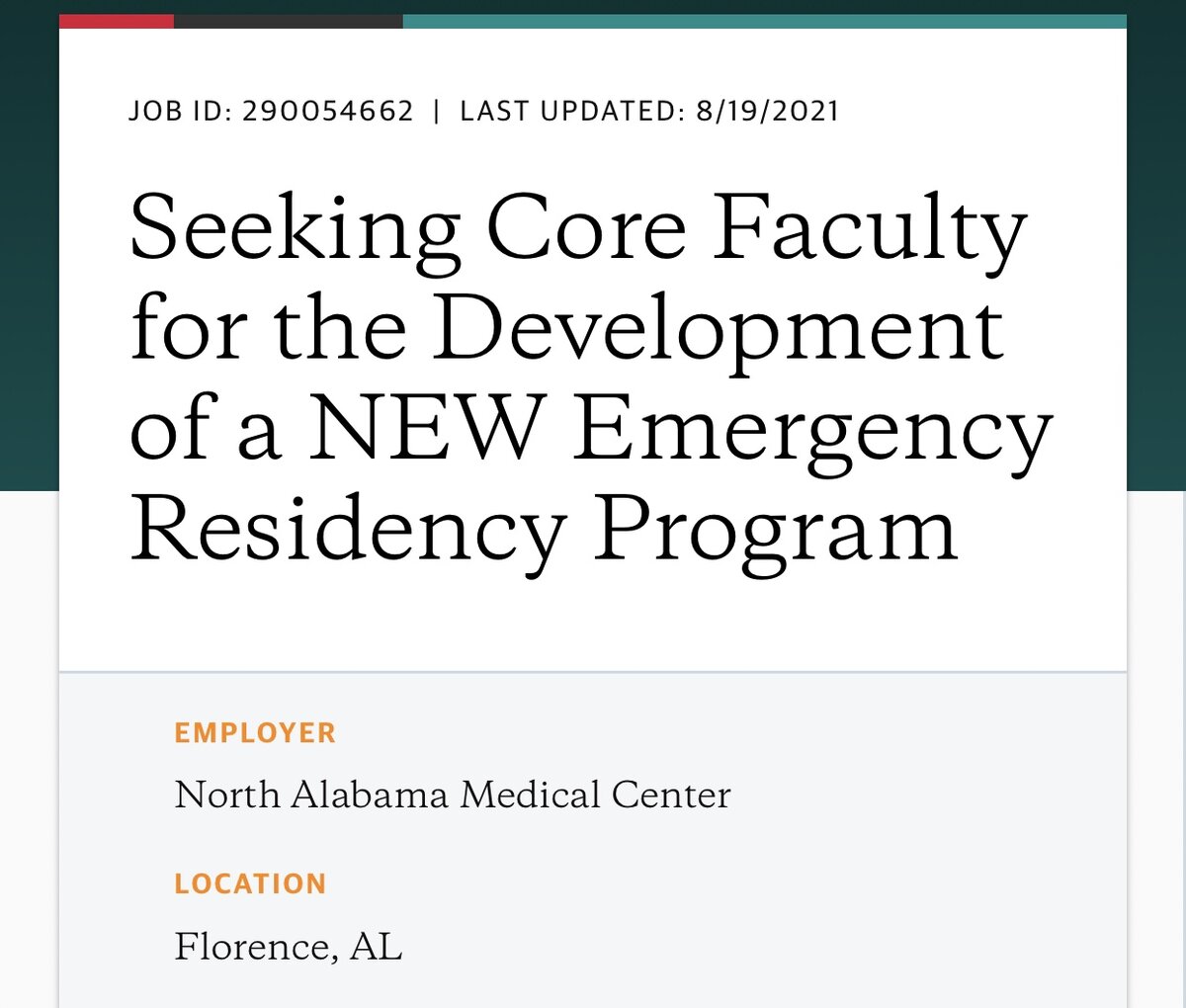
Task: Click the red segment of the top bar
Action: tap(117, 21)
